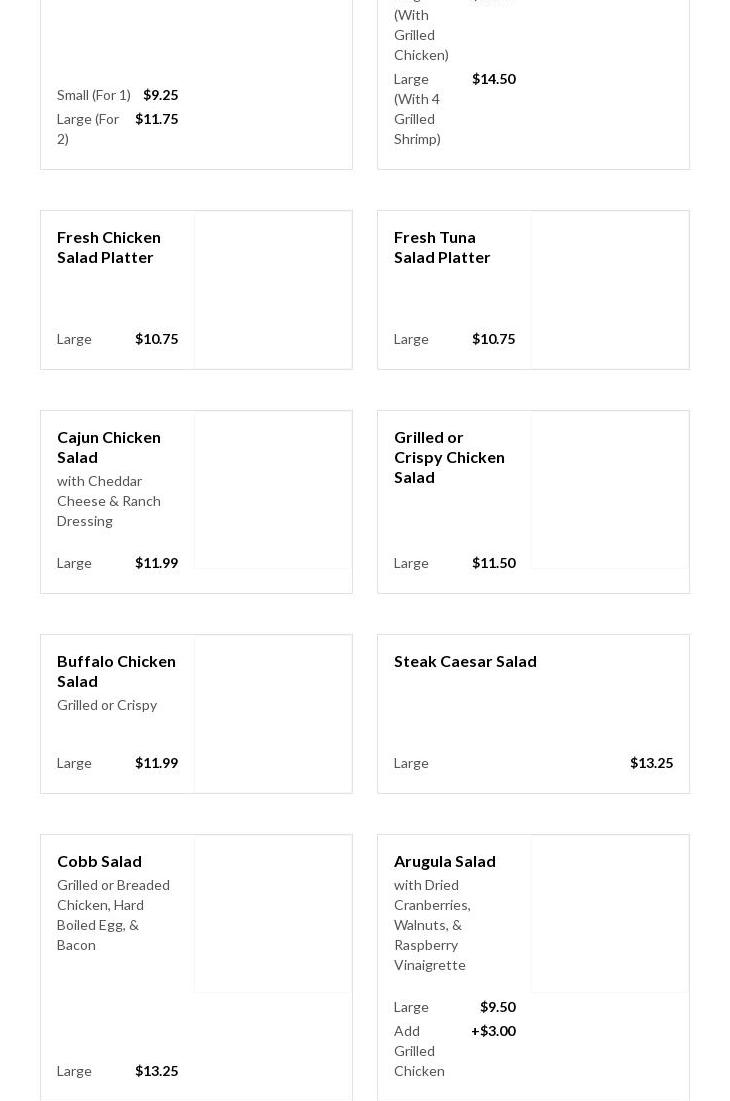730x1101 pixels.
Task: Open the Buffalo Chicken Salad item
Action: point(116,671)
